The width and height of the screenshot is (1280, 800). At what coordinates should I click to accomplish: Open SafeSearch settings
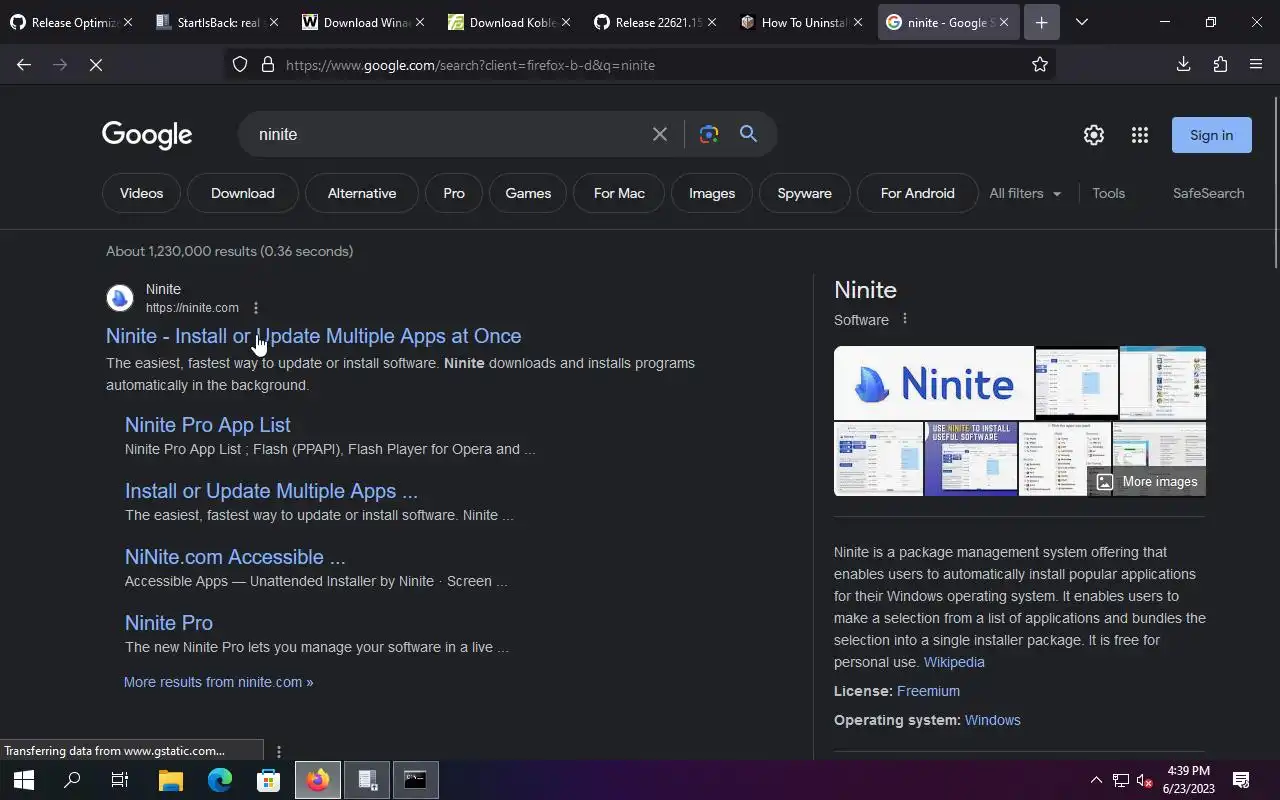(1209, 193)
